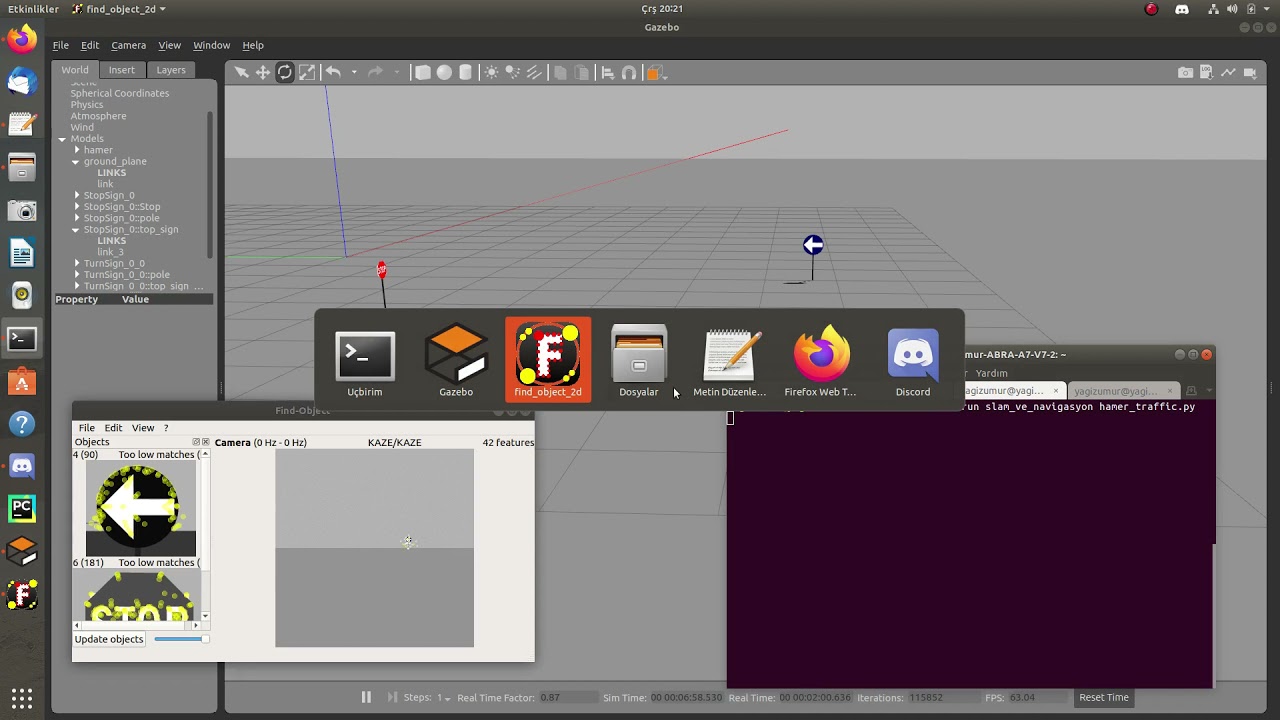Viewport: 1280px width, 720px height.
Task: Pause the simulation
Action: [x=366, y=697]
